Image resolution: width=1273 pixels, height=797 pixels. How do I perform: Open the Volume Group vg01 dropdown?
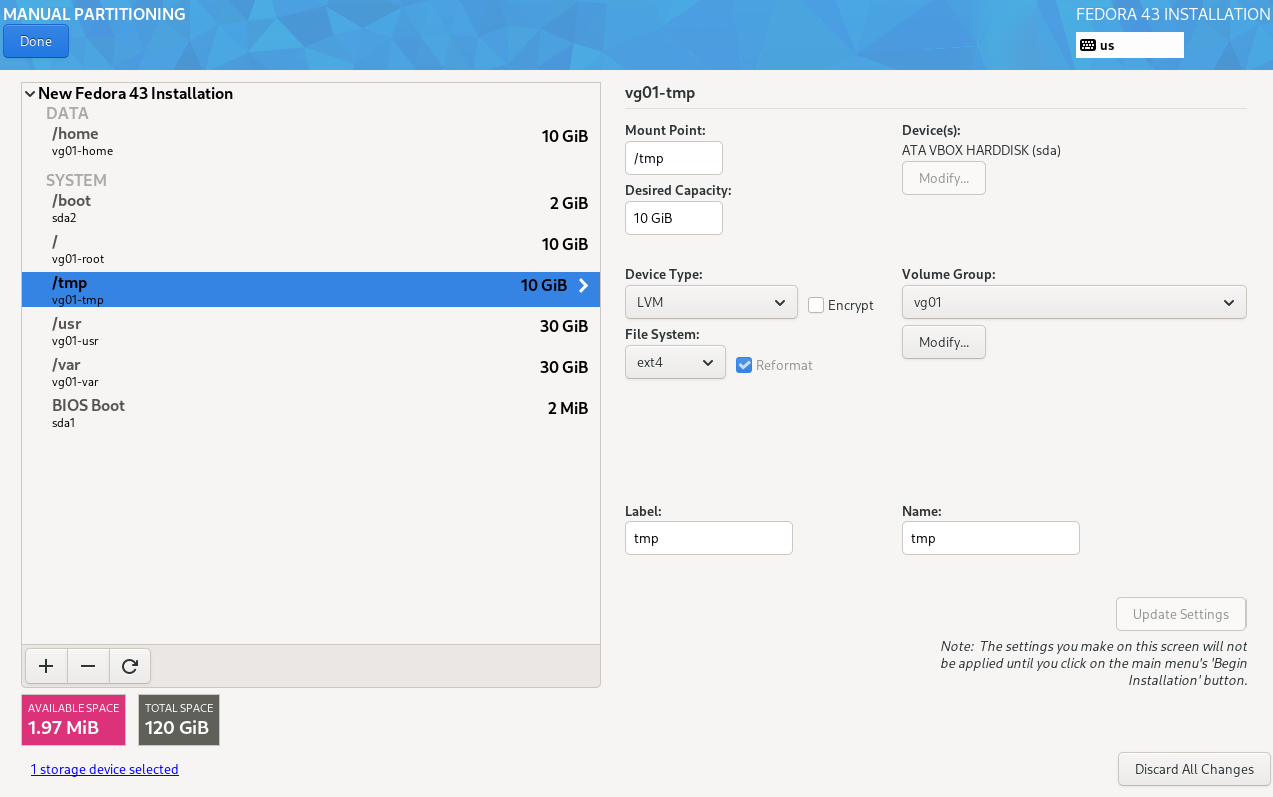point(1073,302)
